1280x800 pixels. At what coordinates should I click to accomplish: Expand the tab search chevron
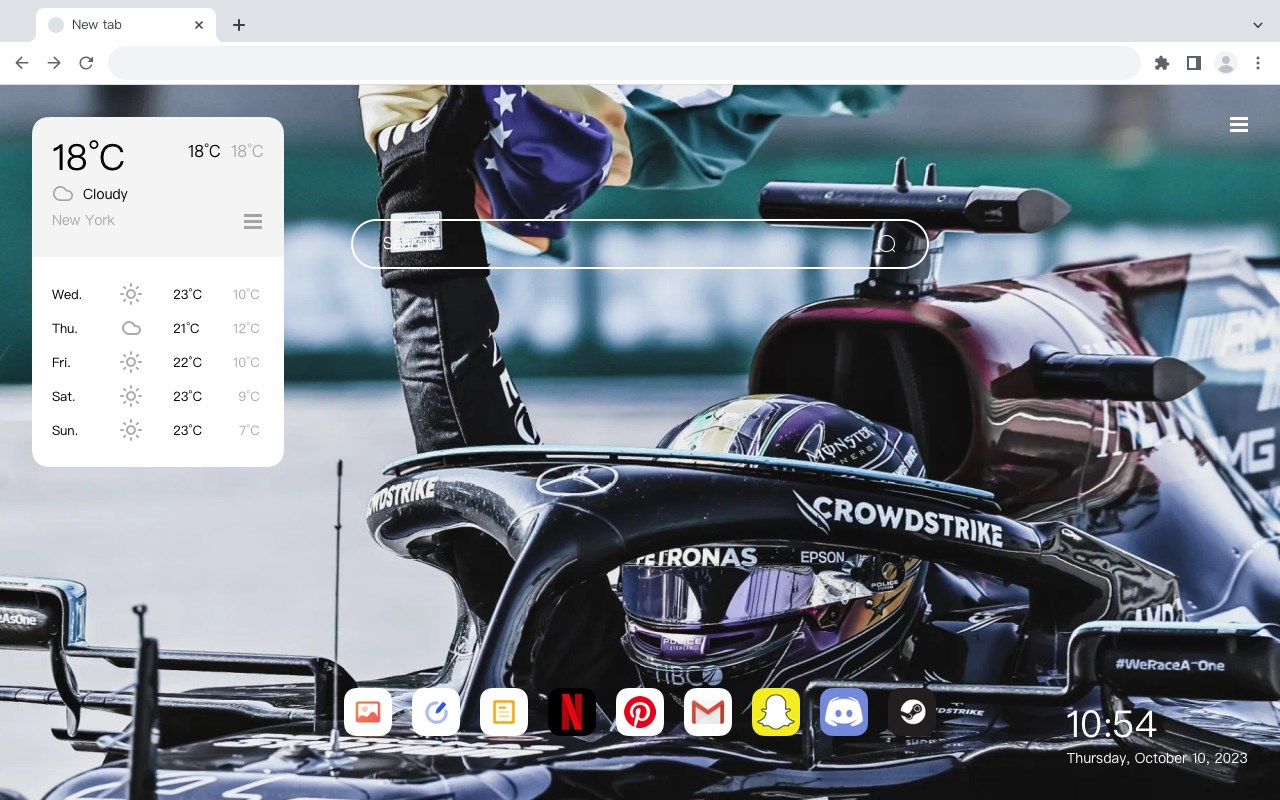[x=1258, y=24]
